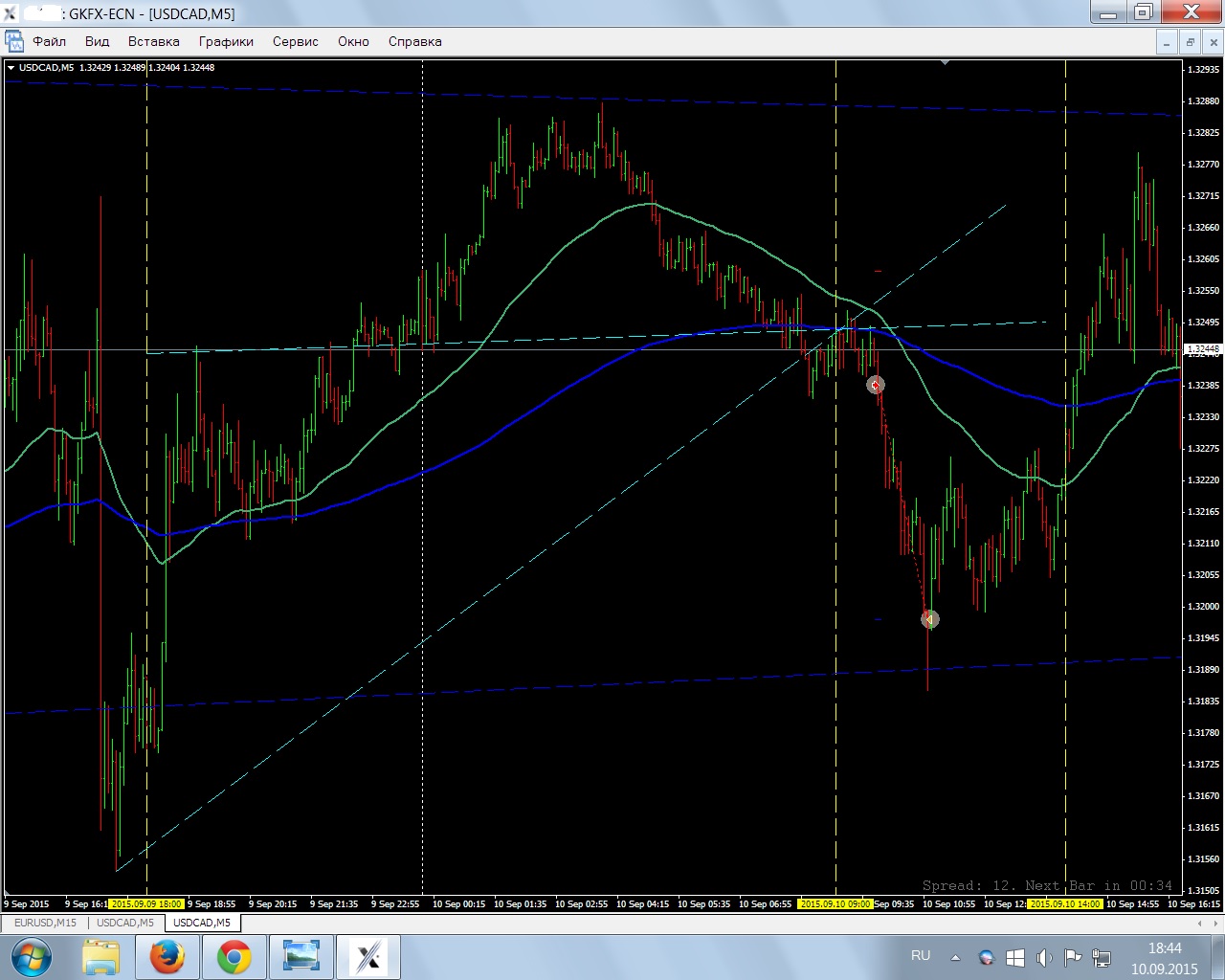Click the globe tray icon
The height and width of the screenshot is (980, 1225).
coord(986,957)
